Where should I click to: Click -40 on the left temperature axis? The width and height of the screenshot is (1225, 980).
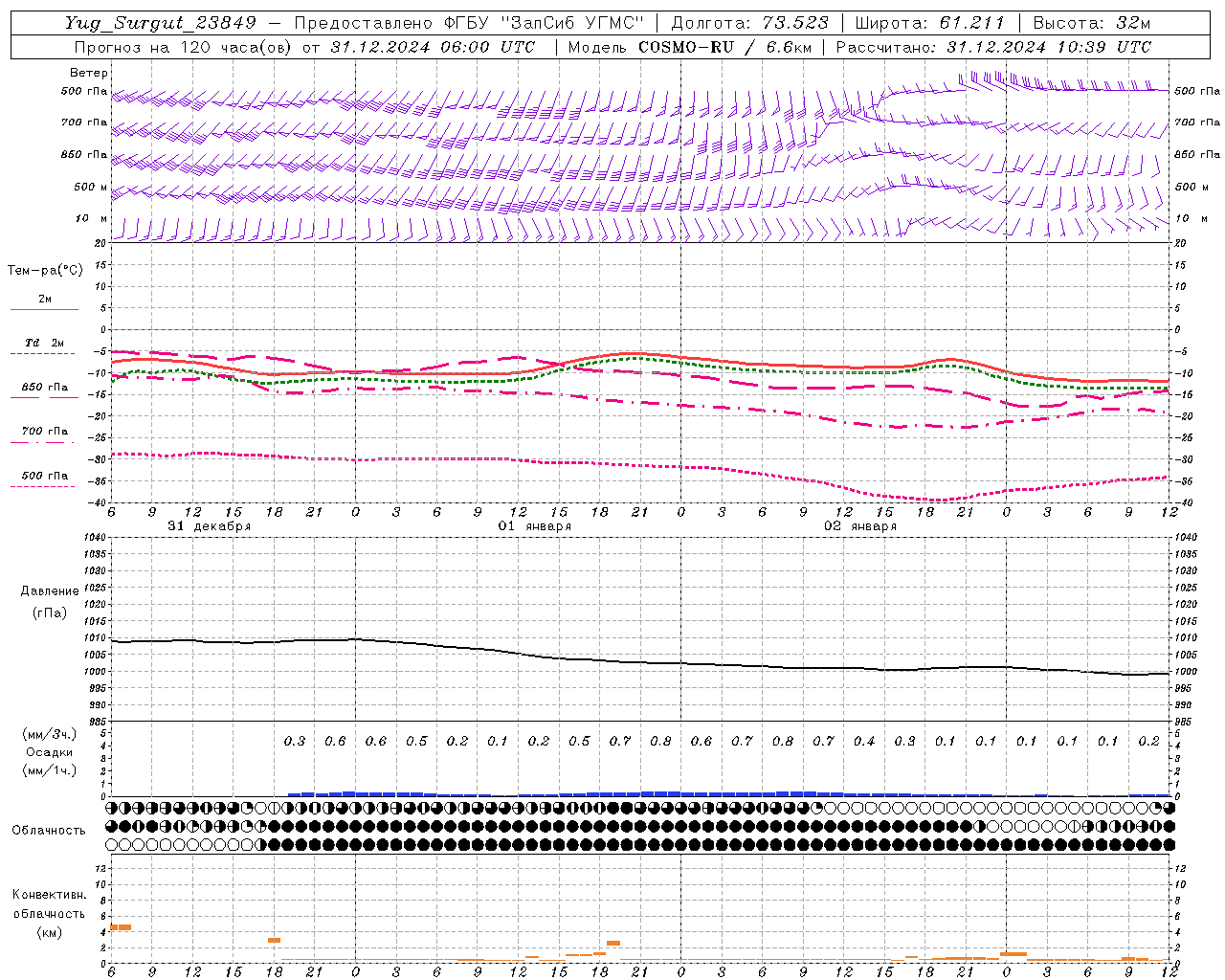(x=97, y=502)
